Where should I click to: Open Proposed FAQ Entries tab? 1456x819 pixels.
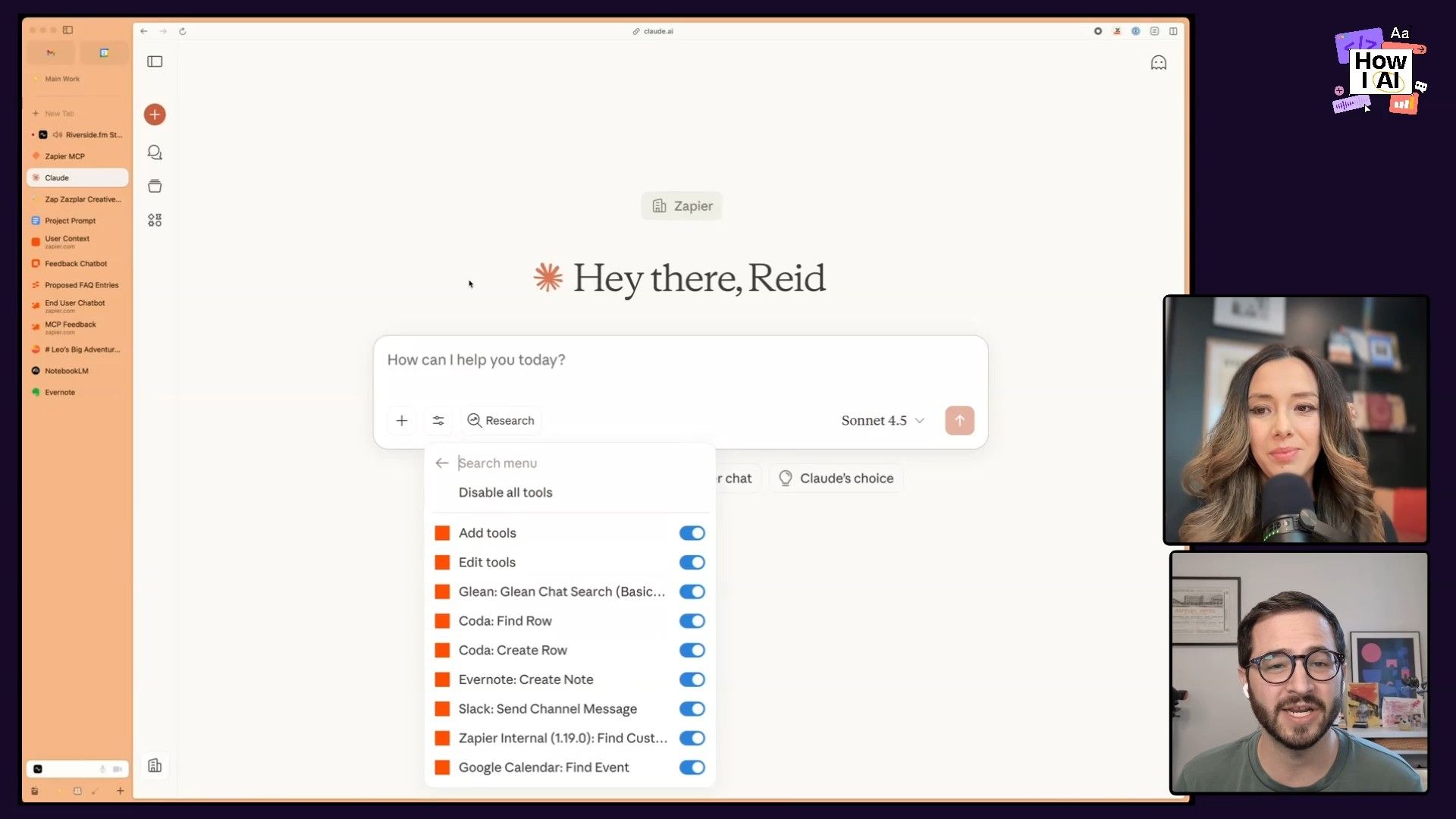[x=77, y=285]
